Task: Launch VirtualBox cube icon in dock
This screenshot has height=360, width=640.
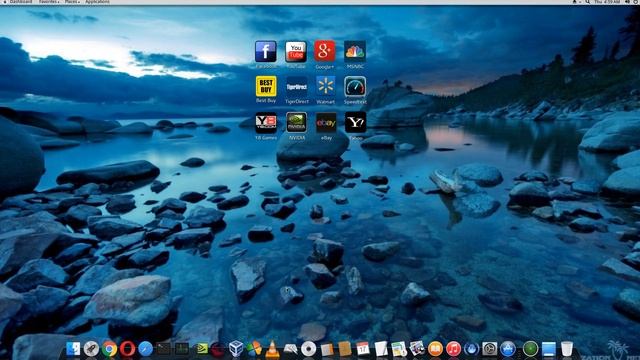Action: (236, 349)
